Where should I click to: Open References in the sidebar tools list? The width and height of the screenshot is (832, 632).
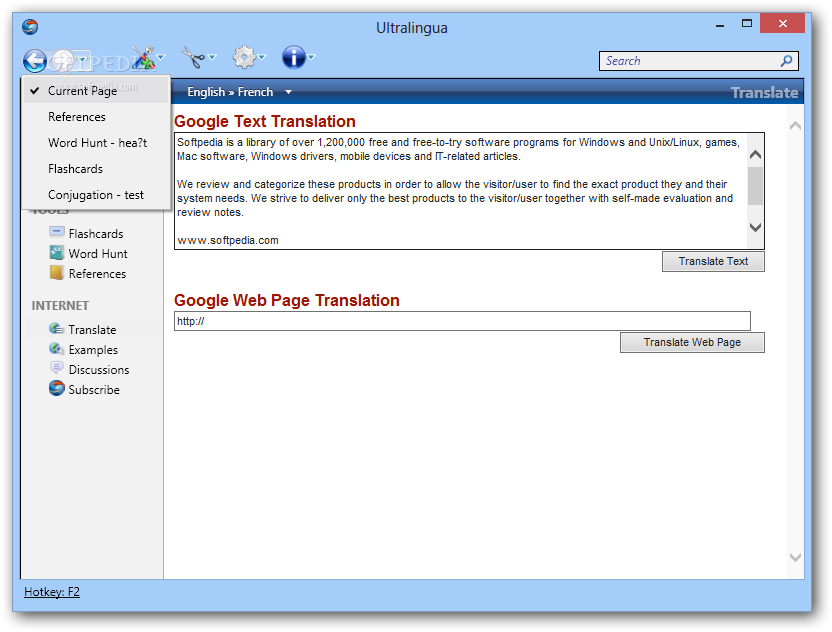coord(97,274)
